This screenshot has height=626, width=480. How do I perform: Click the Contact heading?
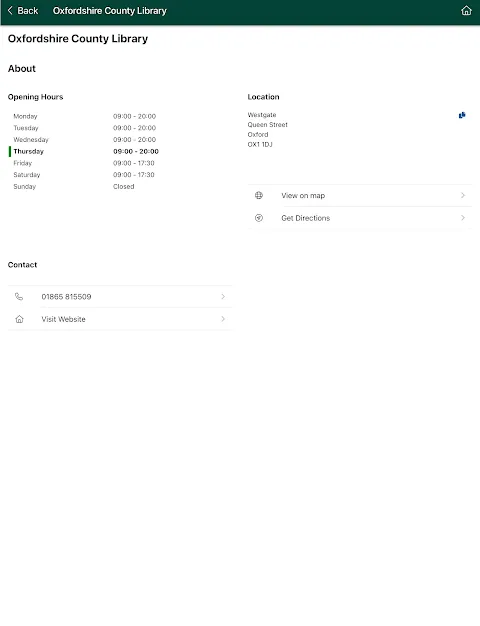pyautogui.click(x=22, y=265)
